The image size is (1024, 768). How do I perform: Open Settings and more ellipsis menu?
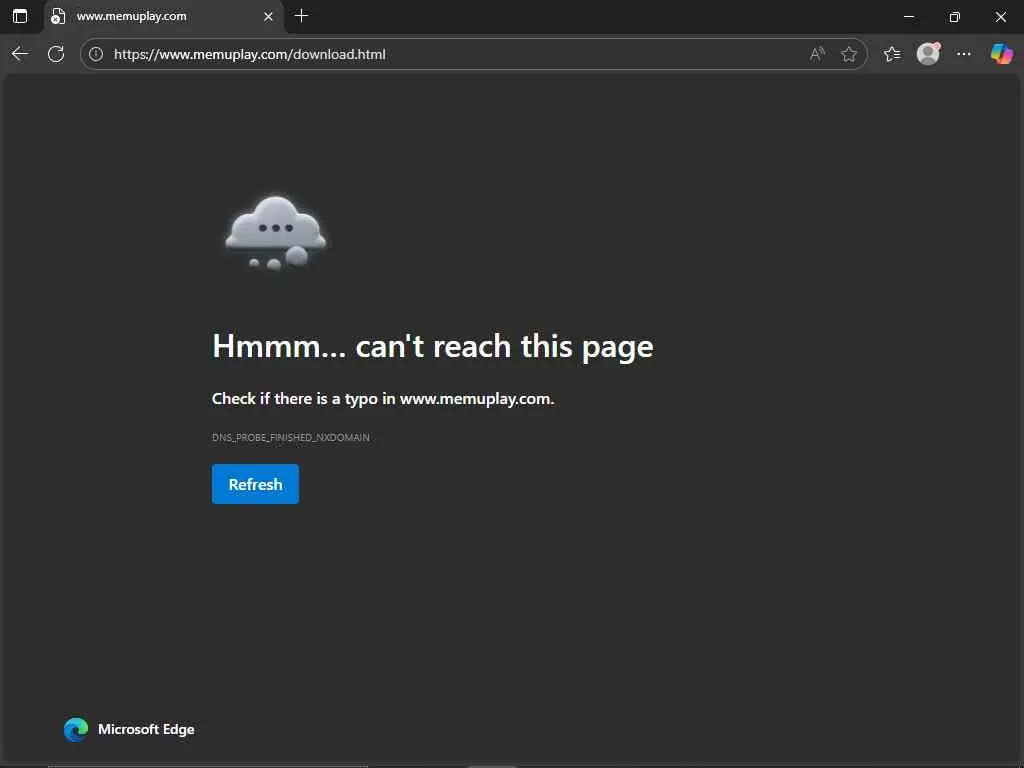(964, 54)
